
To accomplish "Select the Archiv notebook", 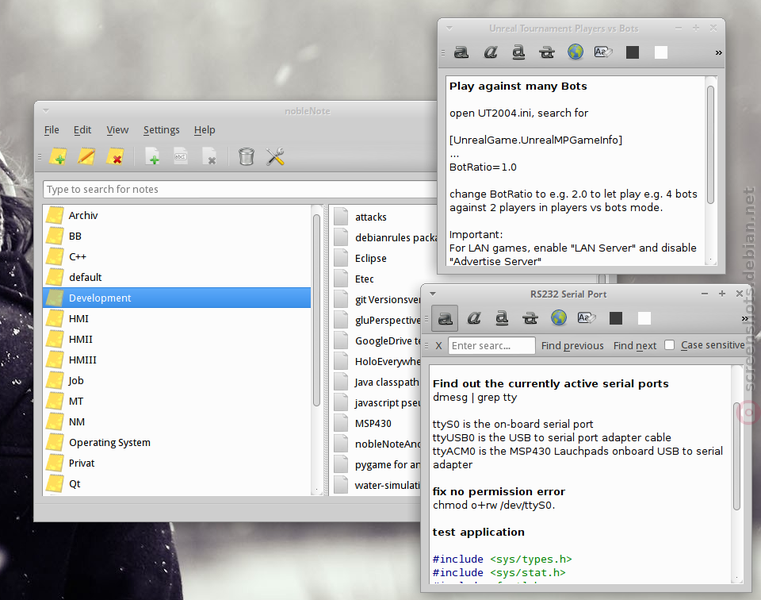I will click(177, 216).
